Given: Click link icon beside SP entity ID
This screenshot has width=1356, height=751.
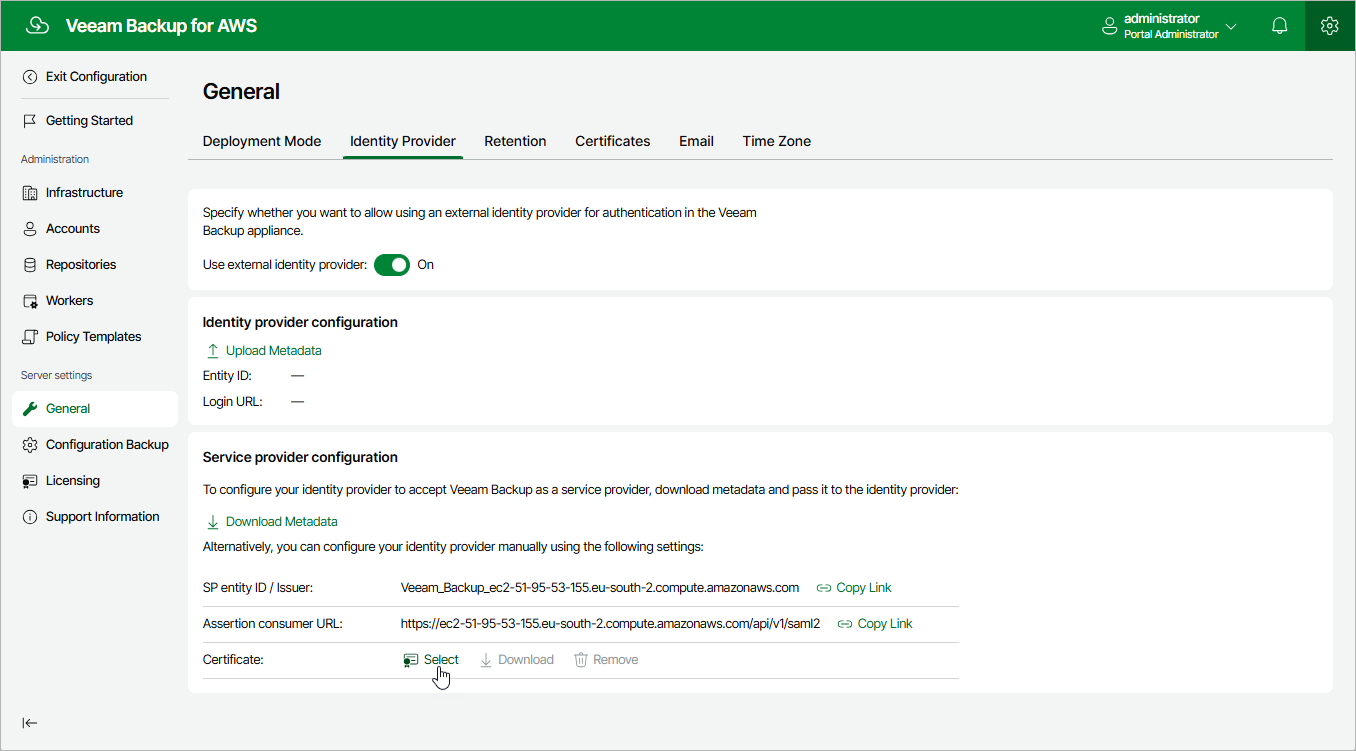Looking at the screenshot, I should 824,588.
